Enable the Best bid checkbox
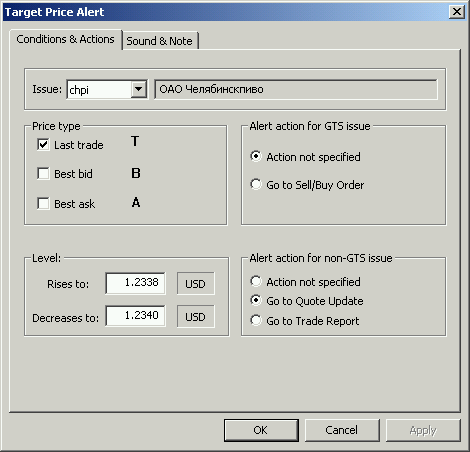The image size is (470, 452). click(43, 174)
